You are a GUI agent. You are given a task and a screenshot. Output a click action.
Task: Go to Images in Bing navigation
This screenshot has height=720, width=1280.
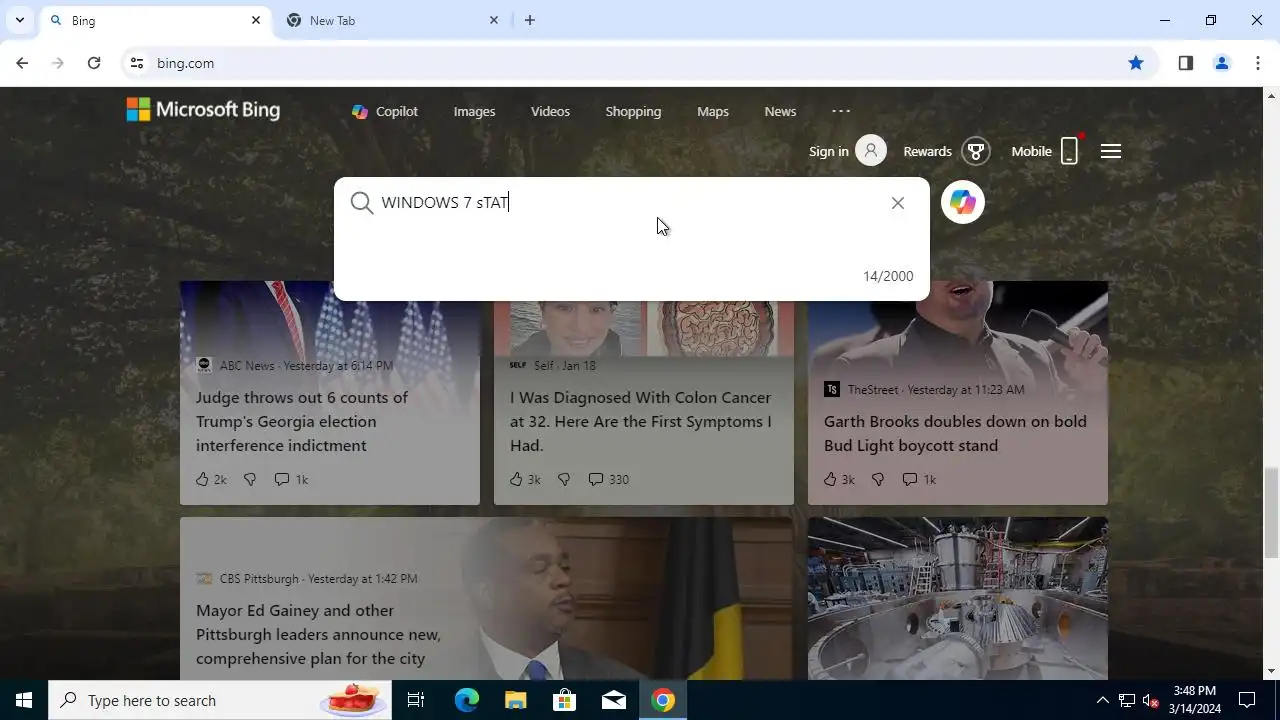click(x=474, y=111)
